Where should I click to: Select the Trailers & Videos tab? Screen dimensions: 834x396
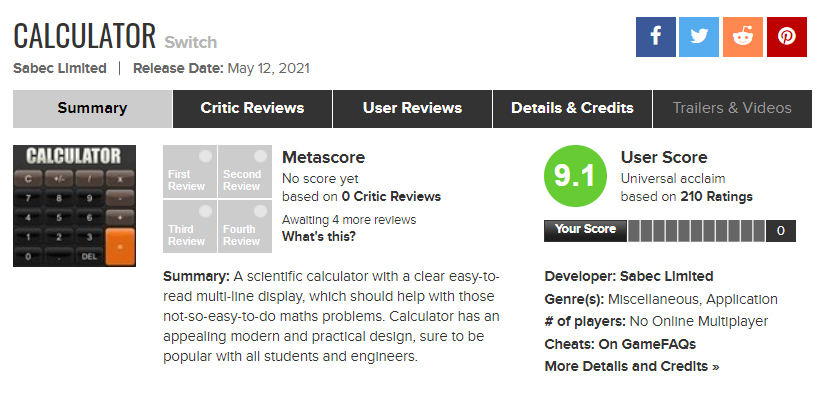pyautogui.click(x=732, y=108)
